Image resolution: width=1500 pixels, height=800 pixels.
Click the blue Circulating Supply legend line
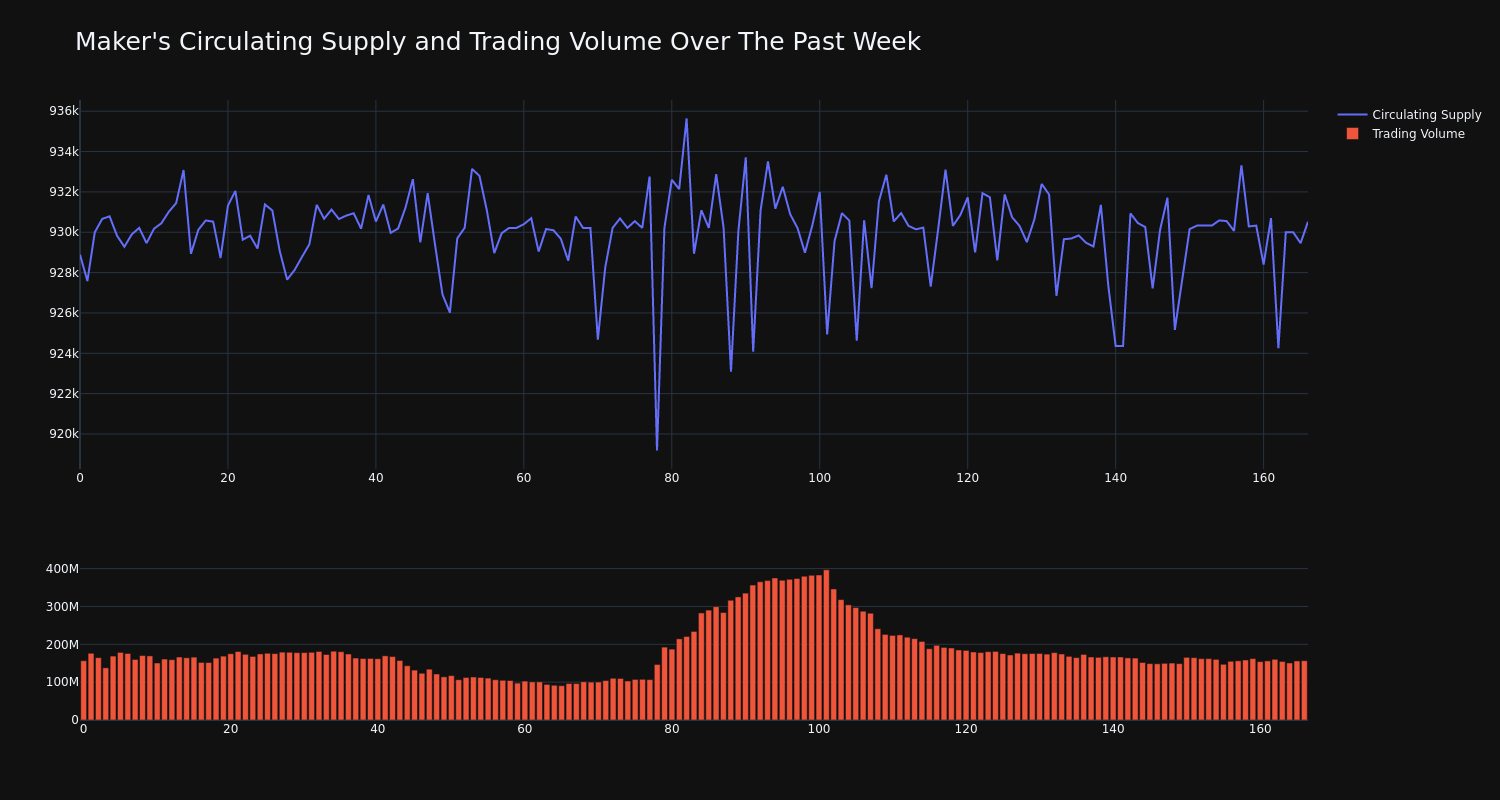(x=1352, y=115)
